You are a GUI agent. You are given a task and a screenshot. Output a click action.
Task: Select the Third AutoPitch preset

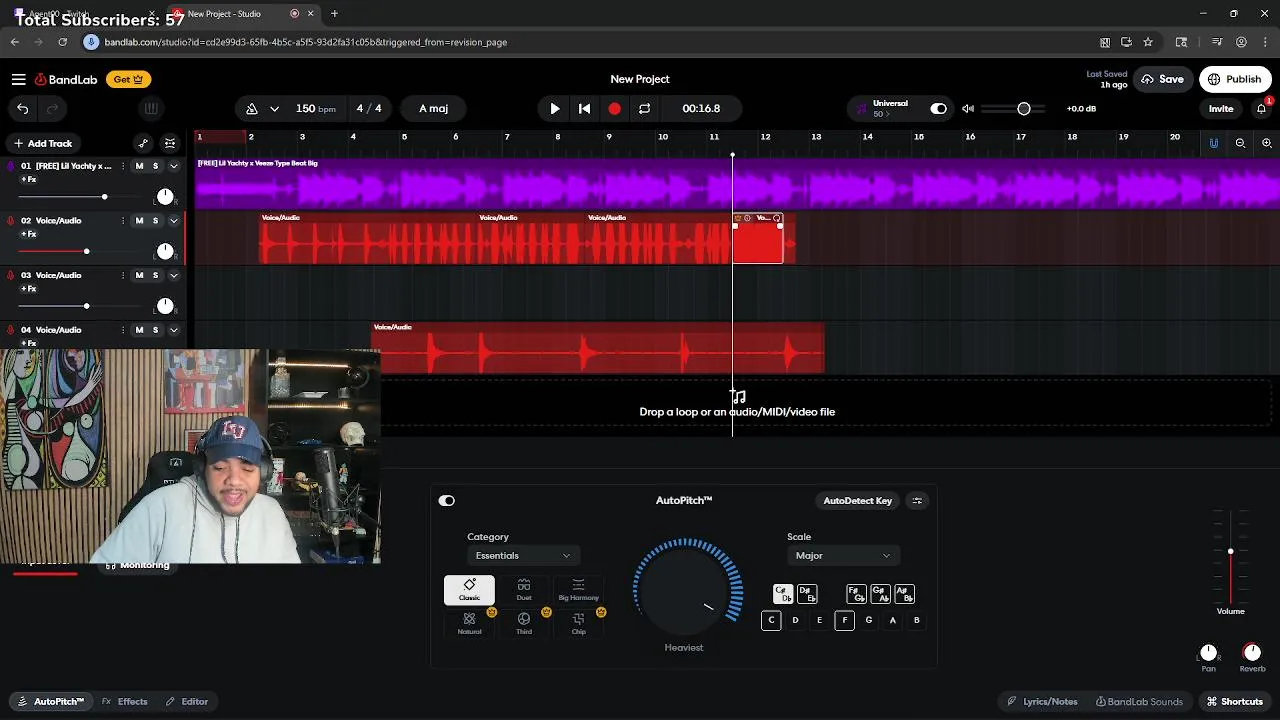pyautogui.click(x=524, y=624)
